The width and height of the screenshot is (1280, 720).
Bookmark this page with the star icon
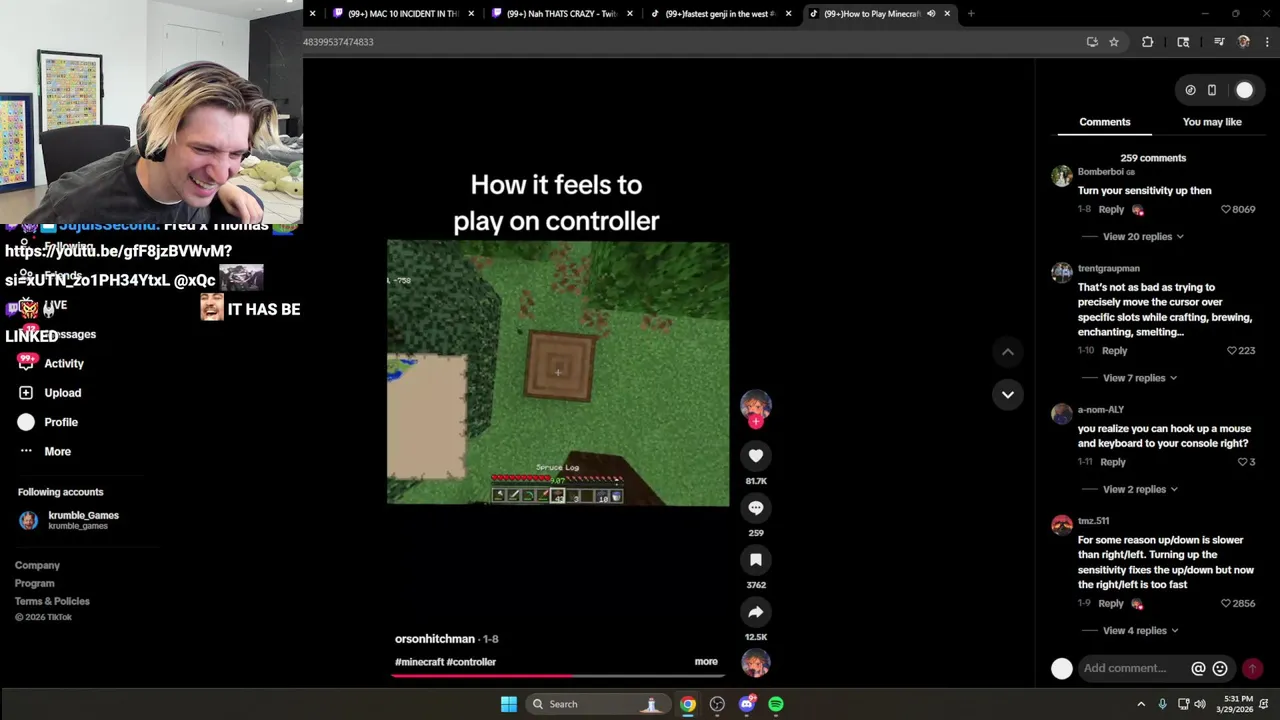(1114, 42)
